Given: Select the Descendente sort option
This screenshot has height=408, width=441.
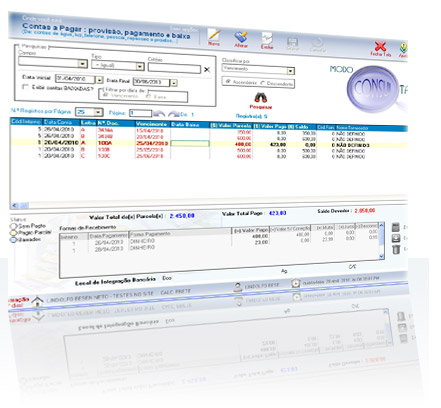Looking at the screenshot, I should point(263,83).
